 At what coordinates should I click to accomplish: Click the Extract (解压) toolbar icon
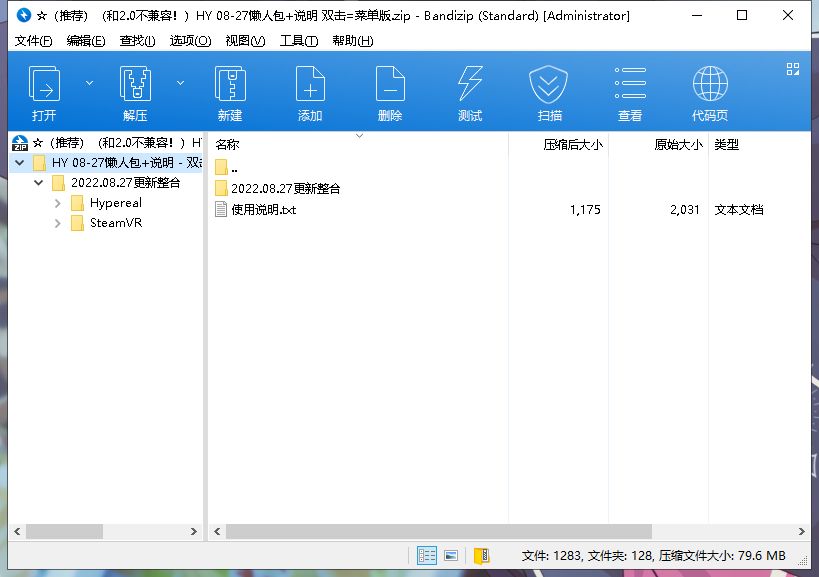pyautogui.click(x=135, y=93)
